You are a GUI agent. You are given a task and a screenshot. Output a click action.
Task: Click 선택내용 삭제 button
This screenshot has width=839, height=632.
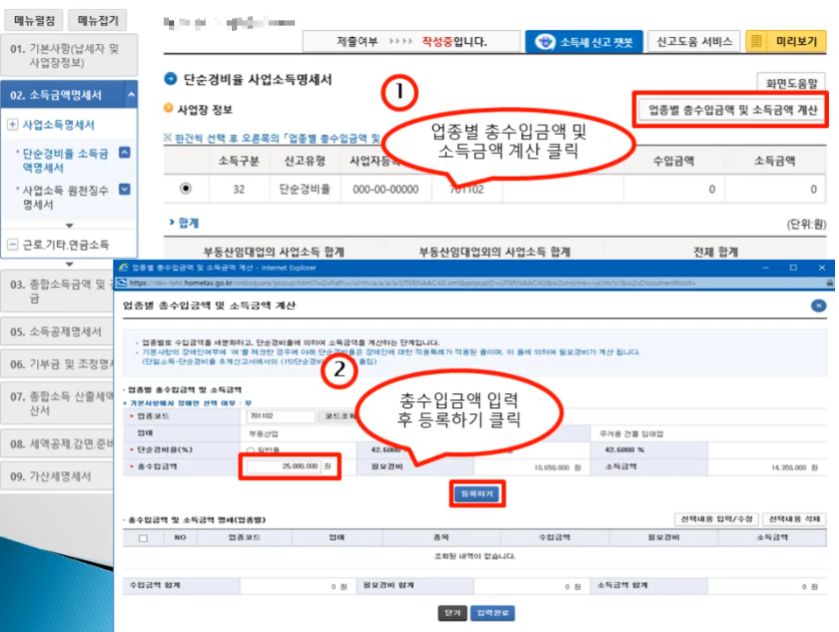[794, 519]
